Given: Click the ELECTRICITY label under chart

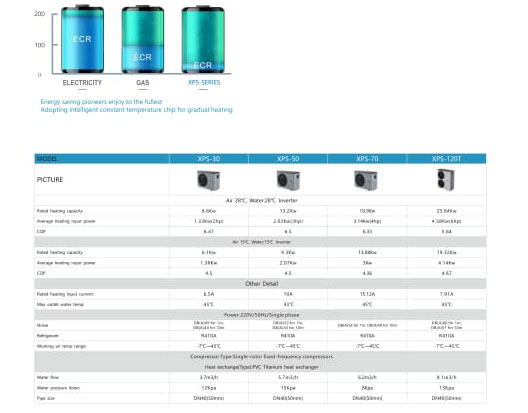Looking at the screenshot, I should pyautogui.click(x=82, y=83).
